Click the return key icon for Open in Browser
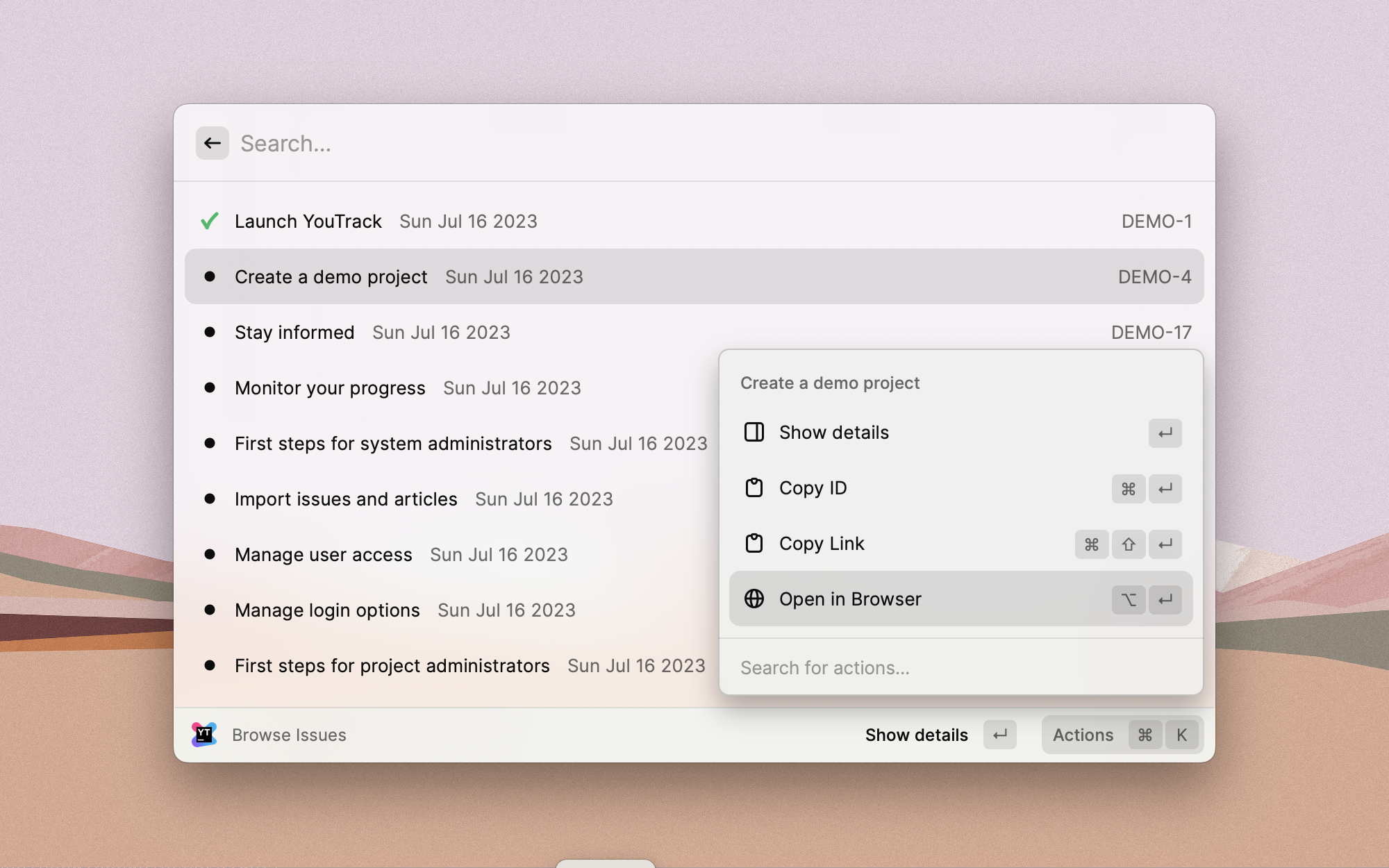The height and width of the screenshot is (868, 1389). [x=1165, y=599]
